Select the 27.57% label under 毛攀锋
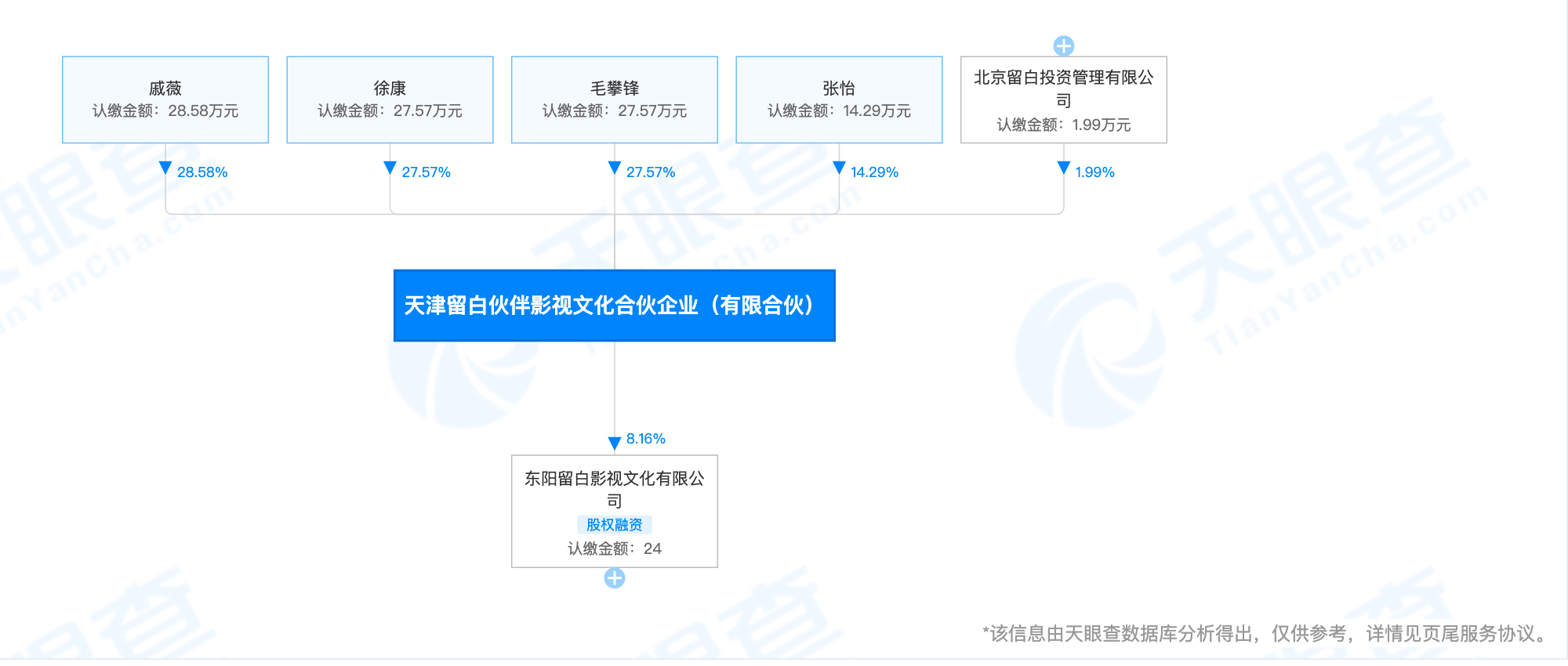 [x=651, y=172]
